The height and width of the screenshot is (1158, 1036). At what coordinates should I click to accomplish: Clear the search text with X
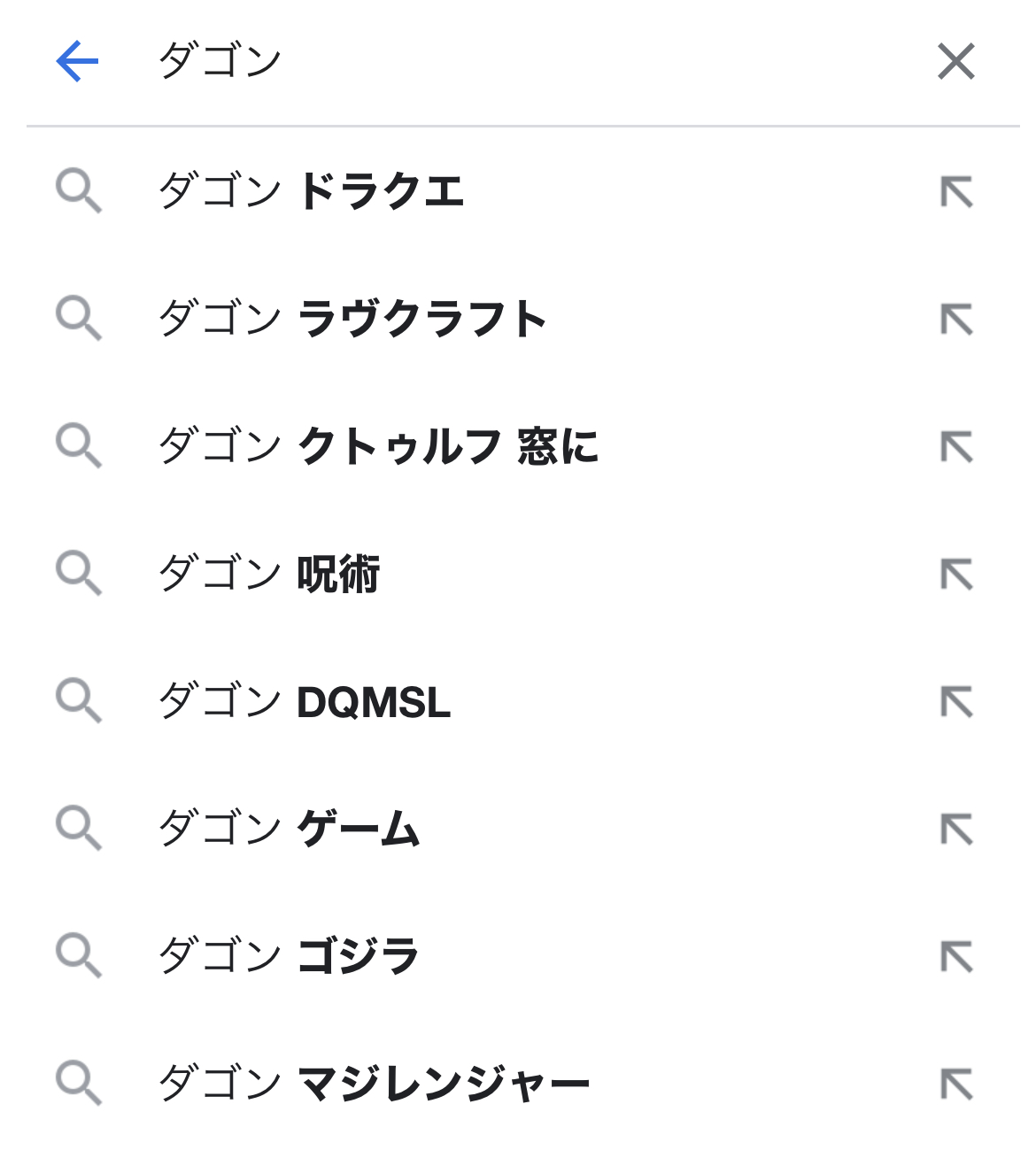(956, 61)
